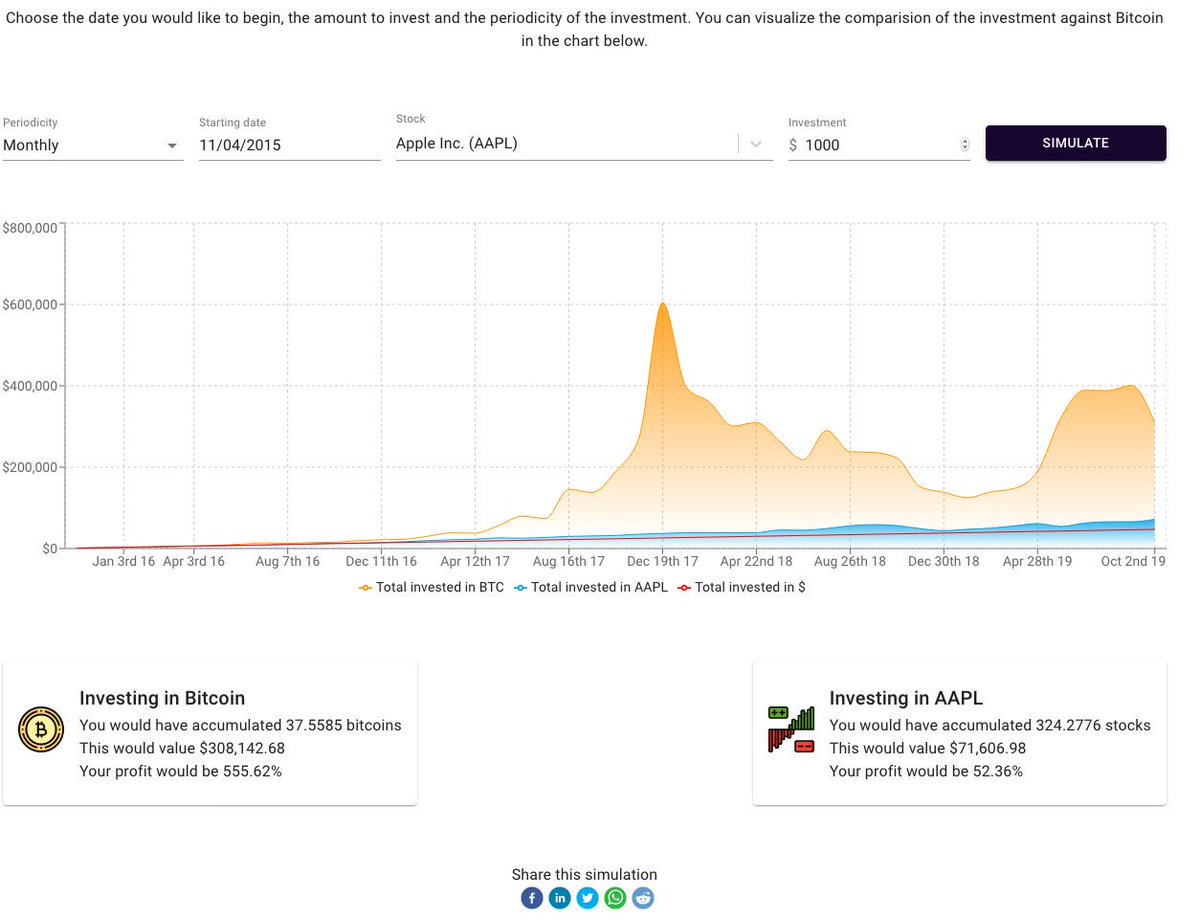Share the simulation on Facebook

click(x=531, y=897)
